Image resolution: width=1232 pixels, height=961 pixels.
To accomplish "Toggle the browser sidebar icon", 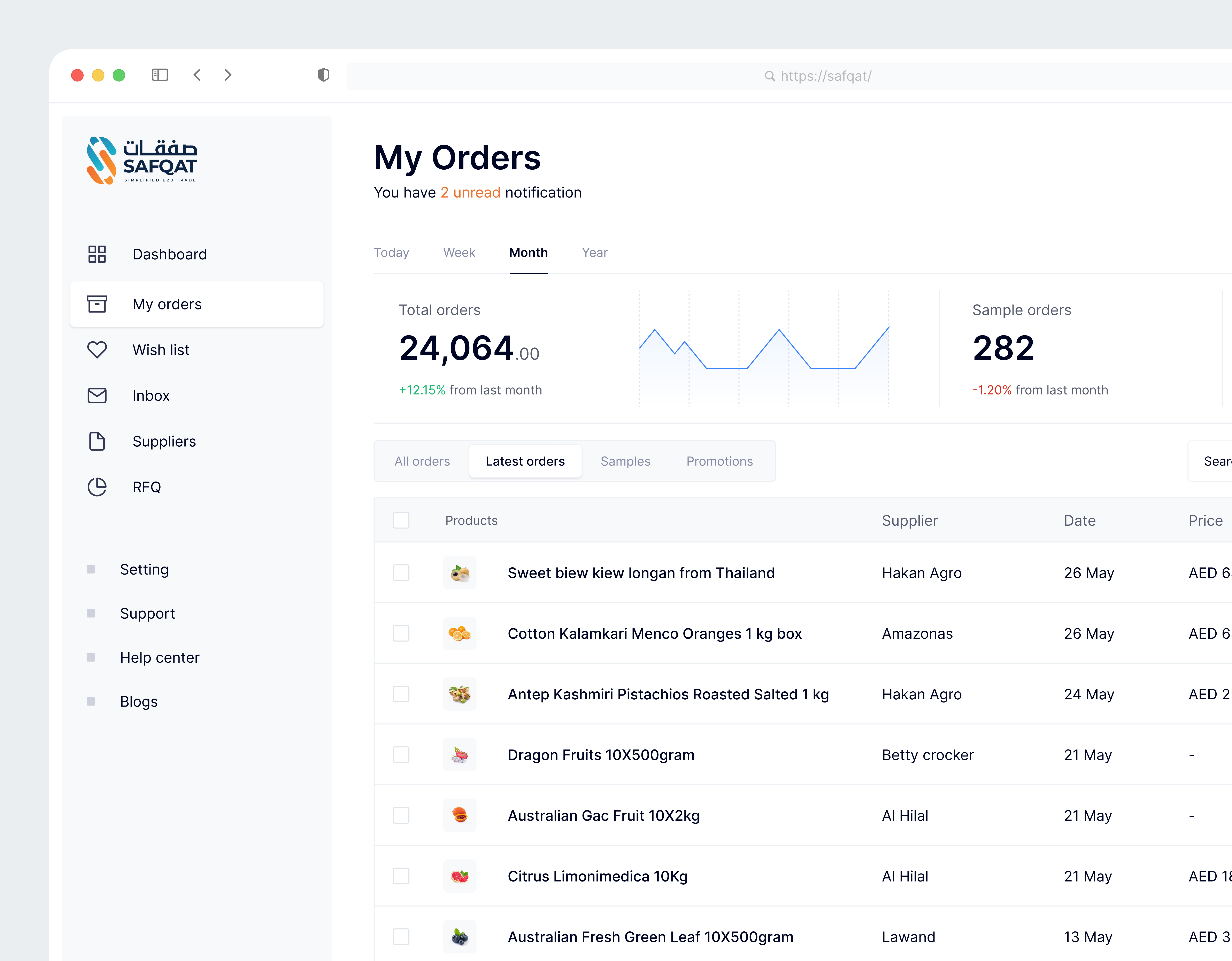I will coord(160,75).
